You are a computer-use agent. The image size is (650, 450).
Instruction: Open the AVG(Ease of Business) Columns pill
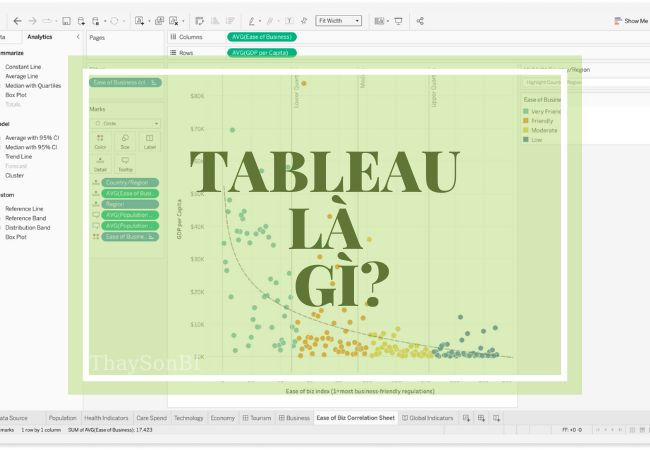pos(262,37)
